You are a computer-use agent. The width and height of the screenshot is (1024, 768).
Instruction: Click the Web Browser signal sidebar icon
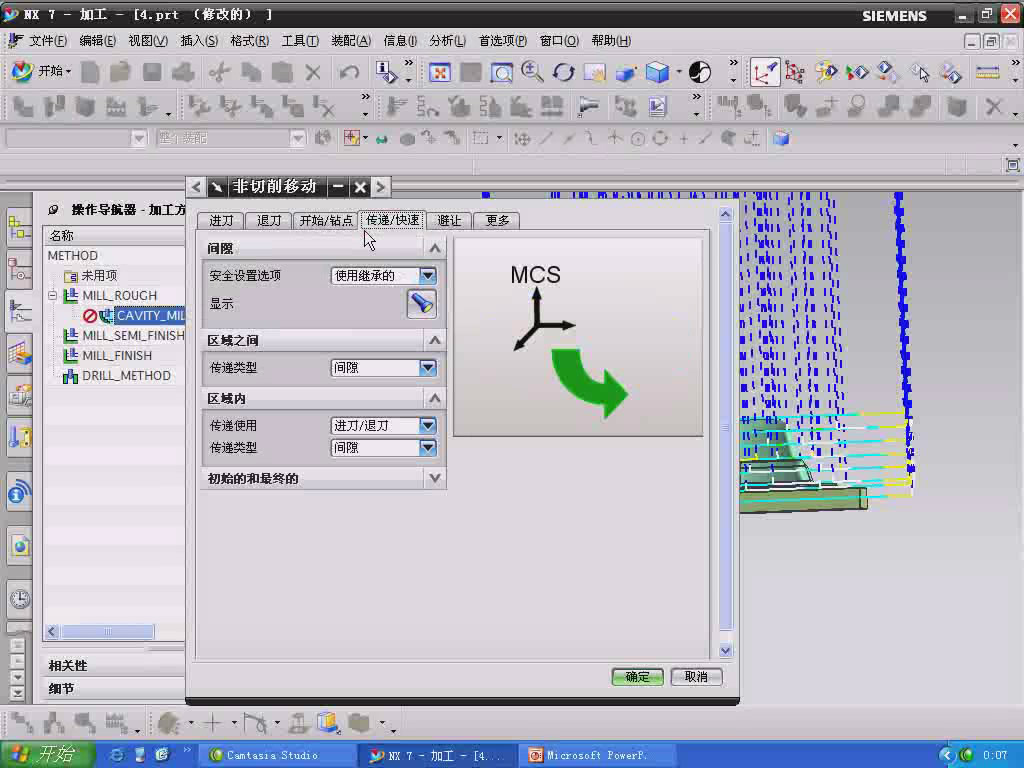point(20,492)
